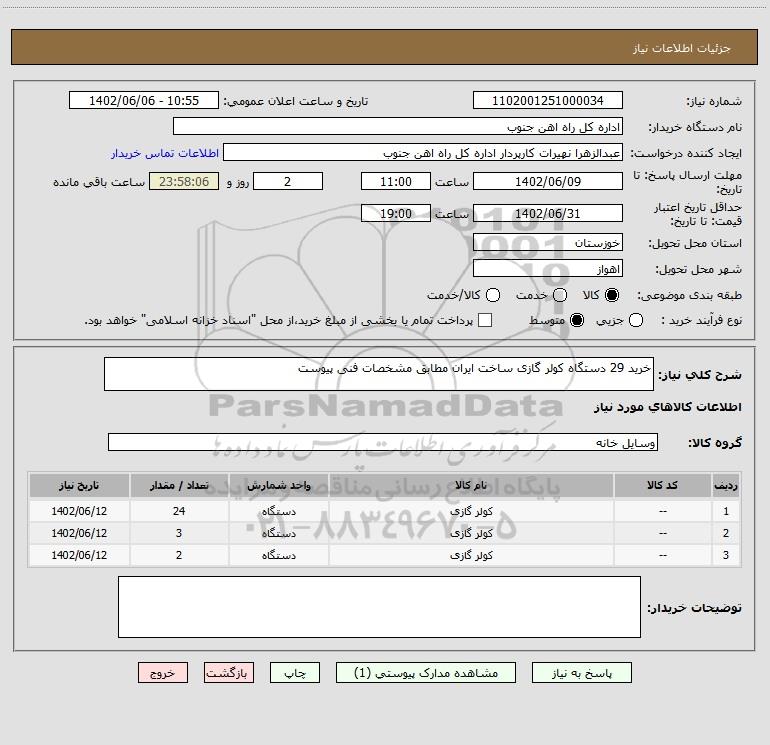770x745 pixels.
Task: Click the نام کالا column header
Action: 471,486
